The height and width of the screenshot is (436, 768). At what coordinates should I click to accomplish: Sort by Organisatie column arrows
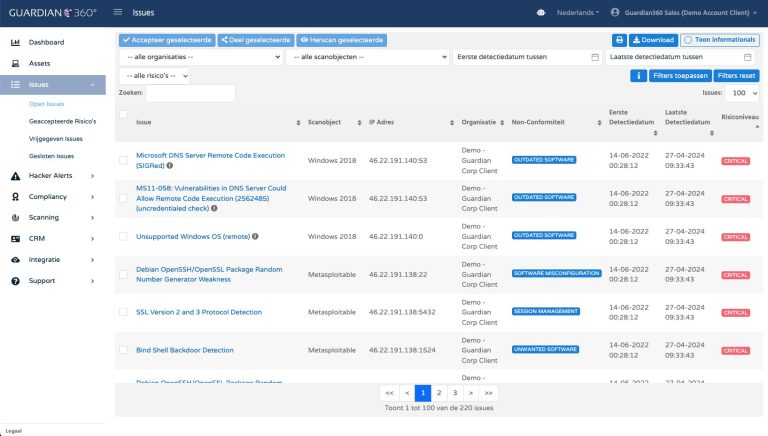502,122
